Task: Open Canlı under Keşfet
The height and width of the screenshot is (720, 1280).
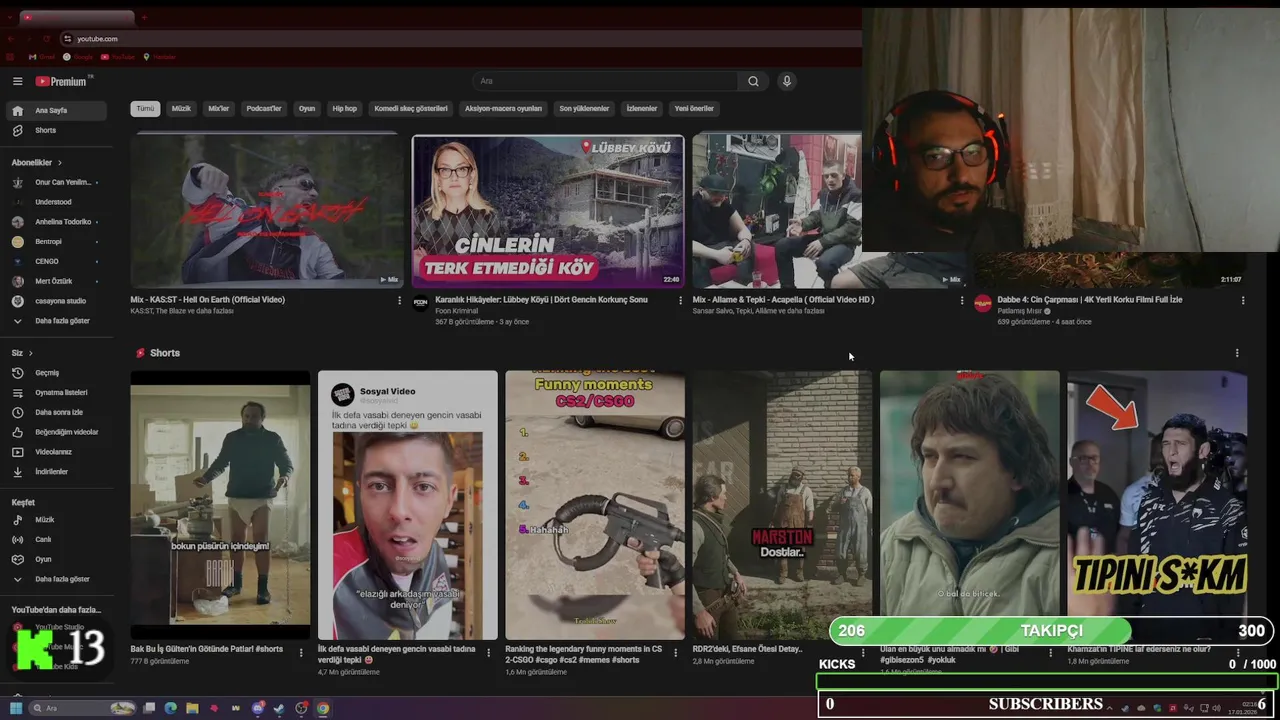Action: 56,539
